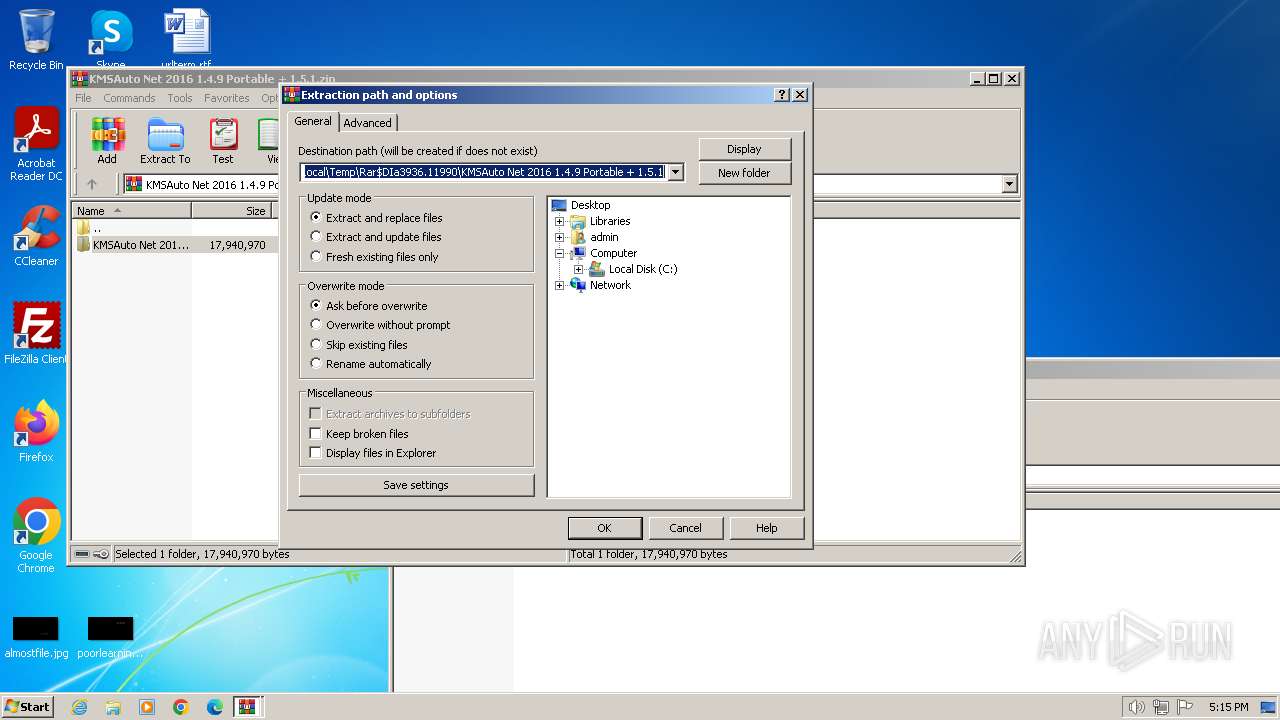Open the File menu in WinRAR

[x=83, y=98]
